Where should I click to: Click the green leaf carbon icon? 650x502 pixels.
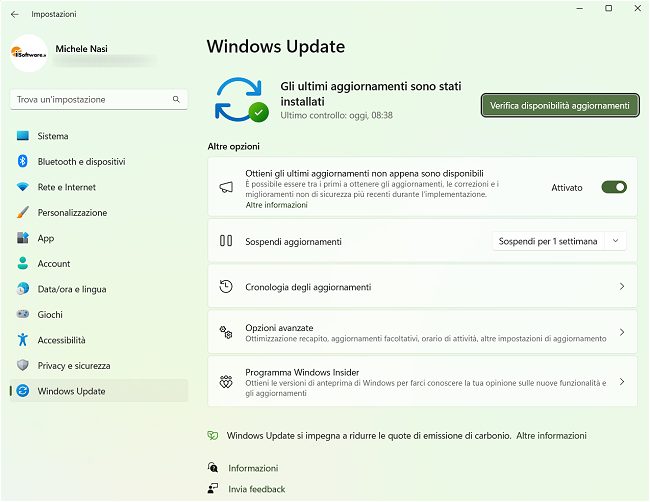pyautogui.click(x=213, y=436)
